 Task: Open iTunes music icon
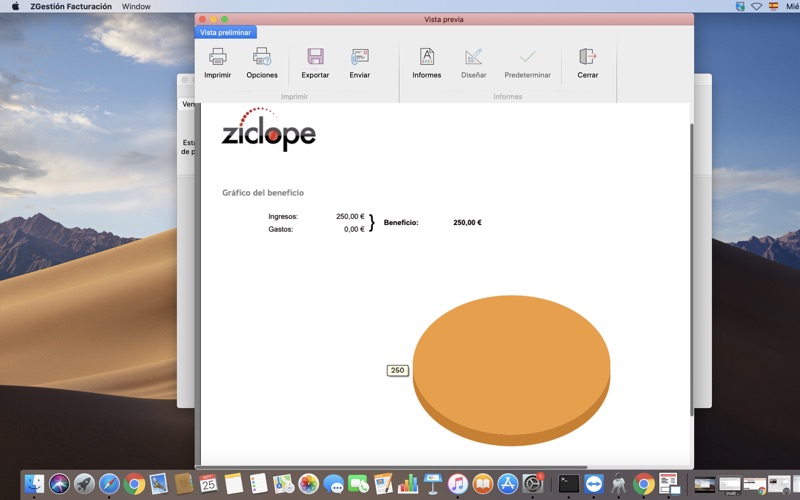458,484
